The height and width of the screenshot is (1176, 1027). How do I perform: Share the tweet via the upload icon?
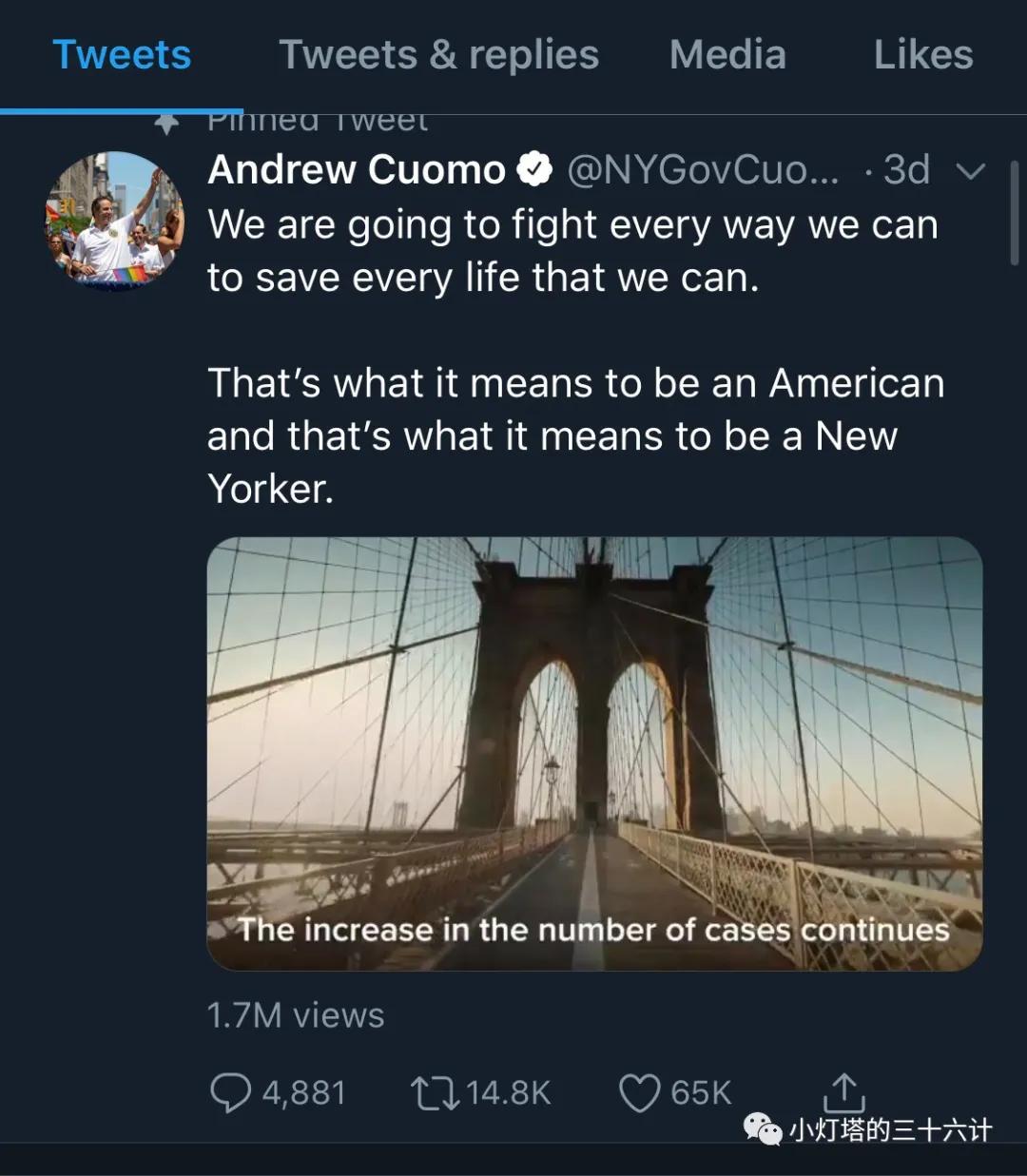coord(843,1091)
